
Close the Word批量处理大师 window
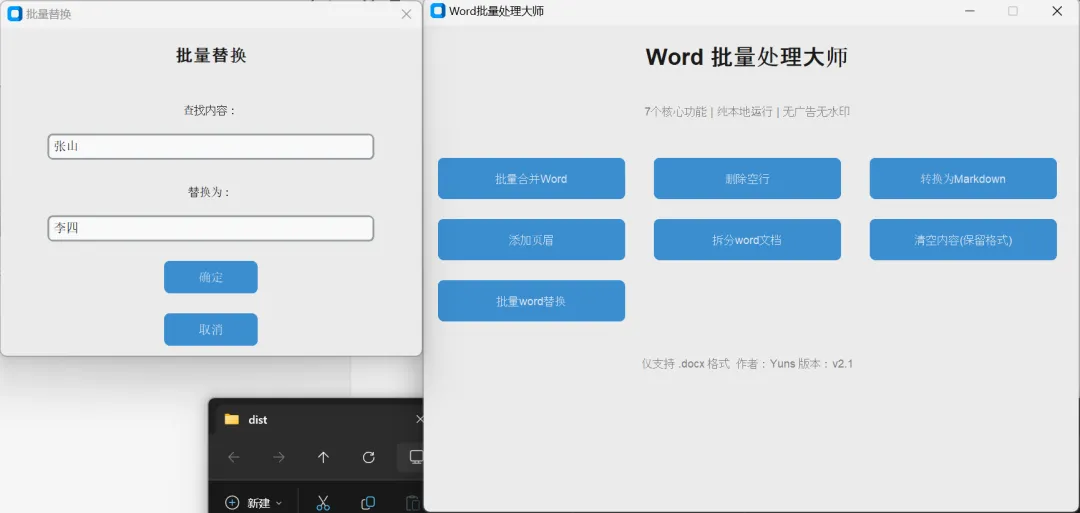click(x=1057, y=11)
